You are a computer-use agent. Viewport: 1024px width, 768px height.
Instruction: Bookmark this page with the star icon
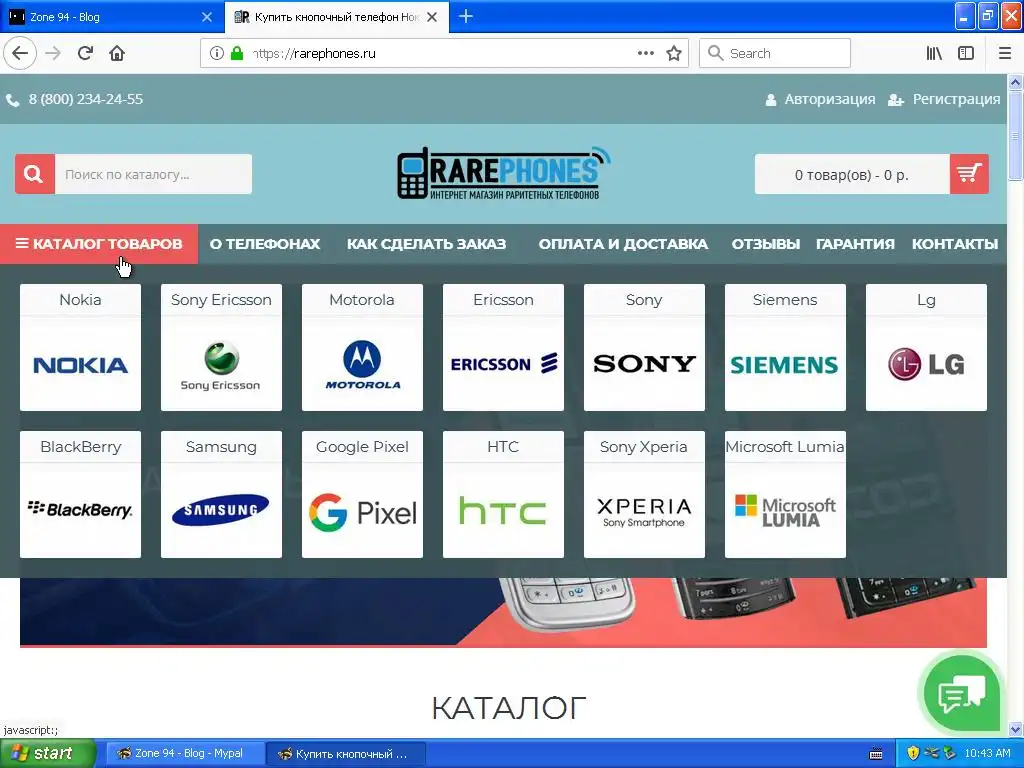674,54
